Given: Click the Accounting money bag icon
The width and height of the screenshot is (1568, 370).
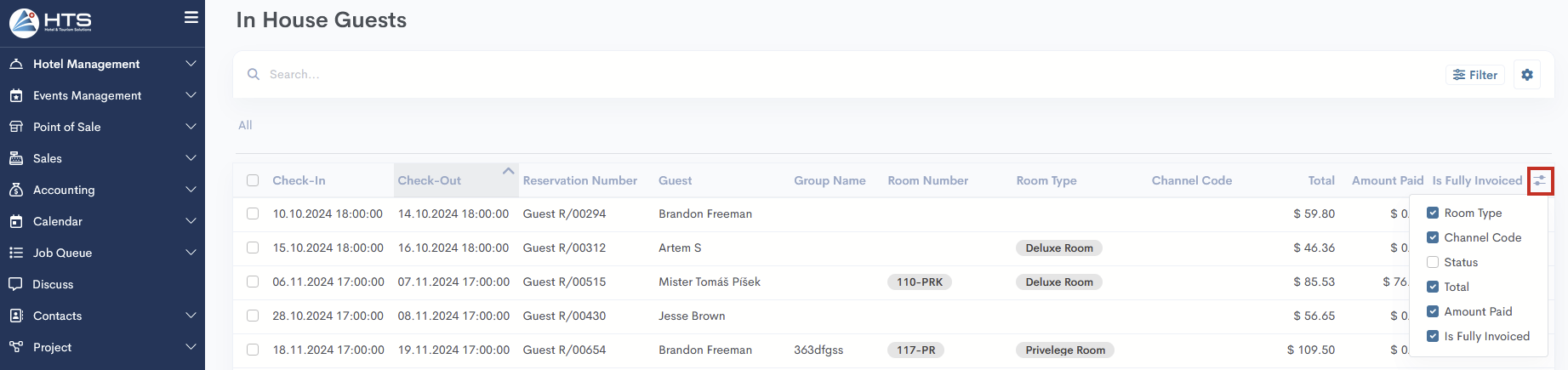Looking at the screenshot, I should 16,190.
